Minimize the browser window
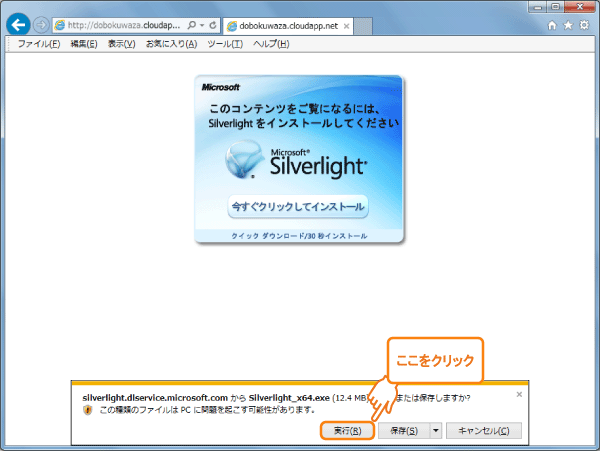The width and height of the screenshot is (600, 451). pos(538,7)
